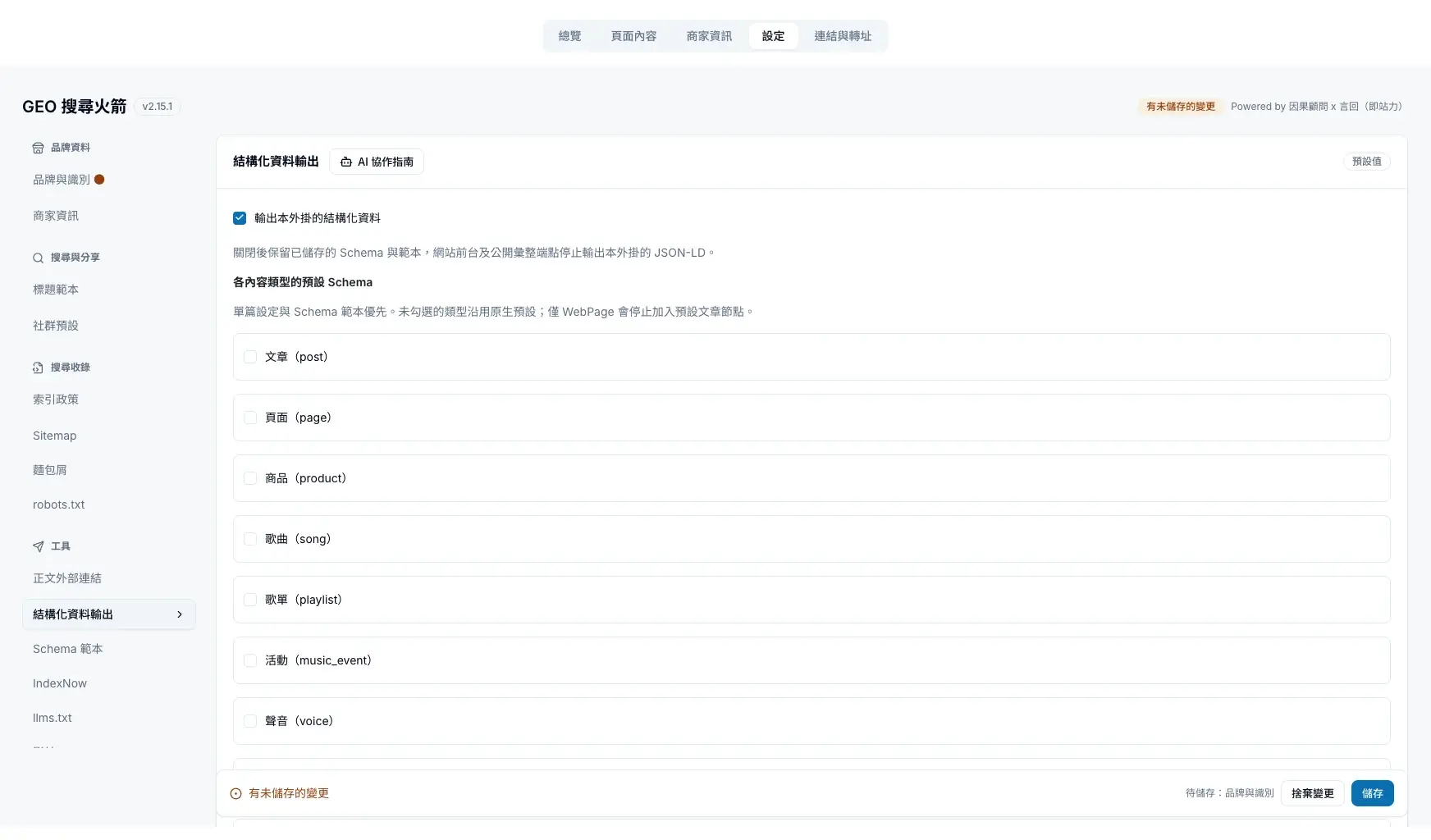Open IndexNow settings
The image size is (1431, 840).
(109, 683)
